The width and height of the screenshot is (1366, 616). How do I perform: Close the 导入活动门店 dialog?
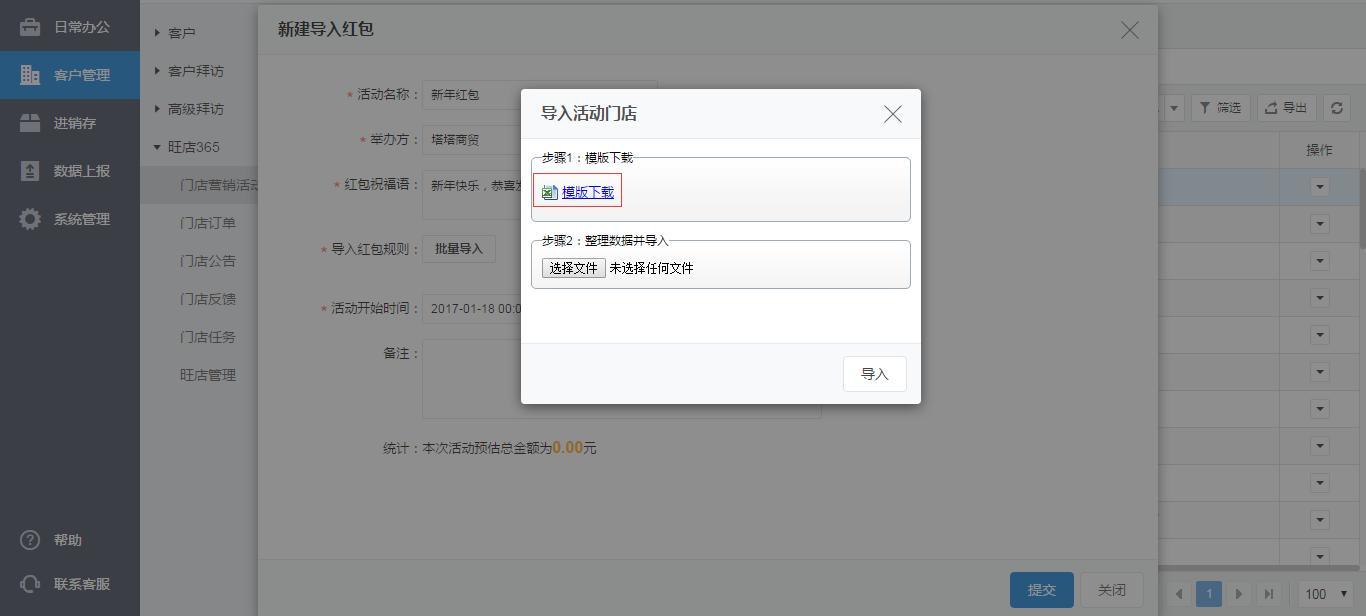pos(892,114)
